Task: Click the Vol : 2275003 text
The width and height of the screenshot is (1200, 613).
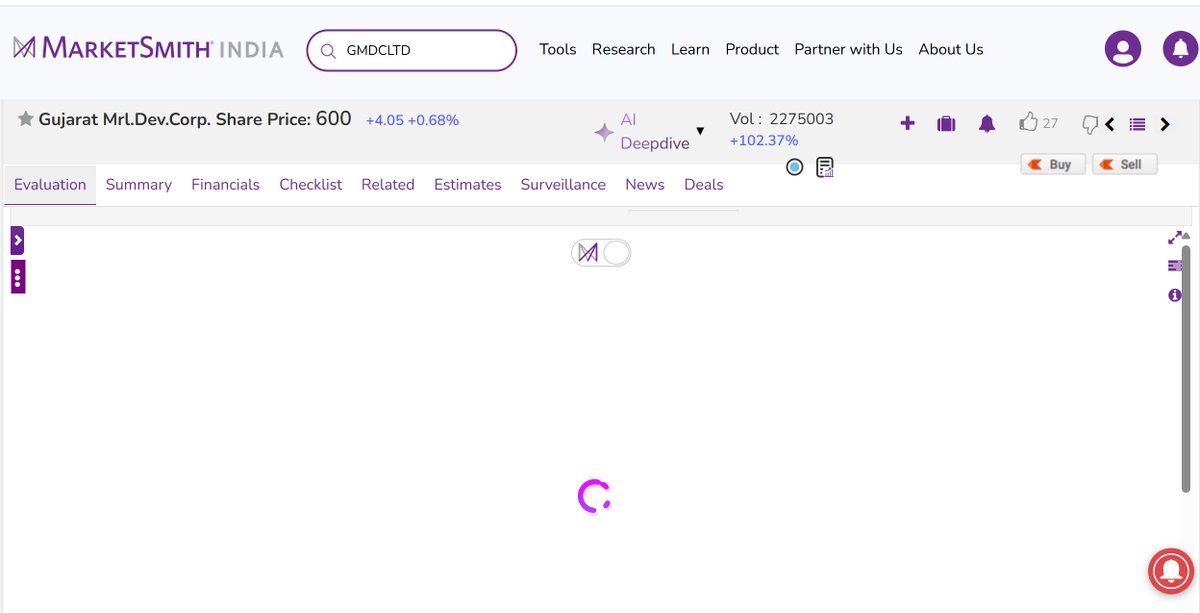Action: pos(782,118)
